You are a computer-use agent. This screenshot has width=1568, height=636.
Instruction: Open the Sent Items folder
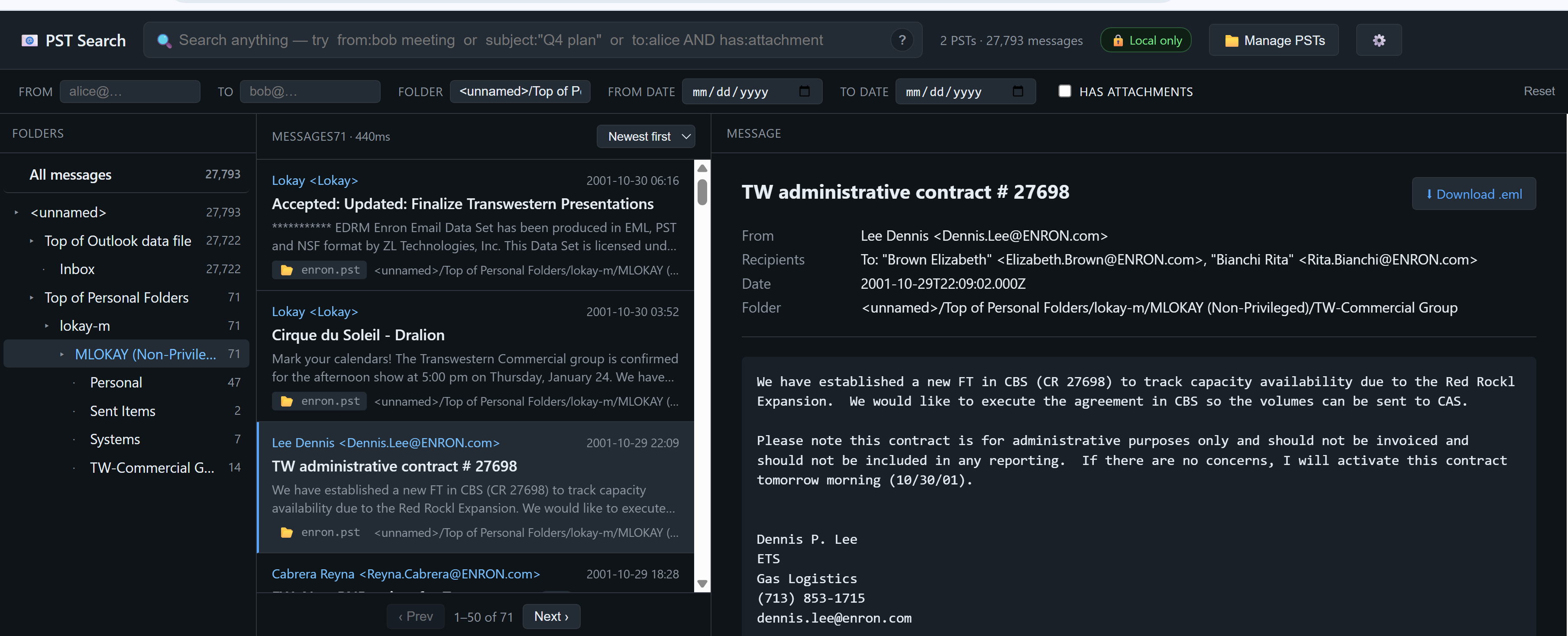(x=126, y=411)
